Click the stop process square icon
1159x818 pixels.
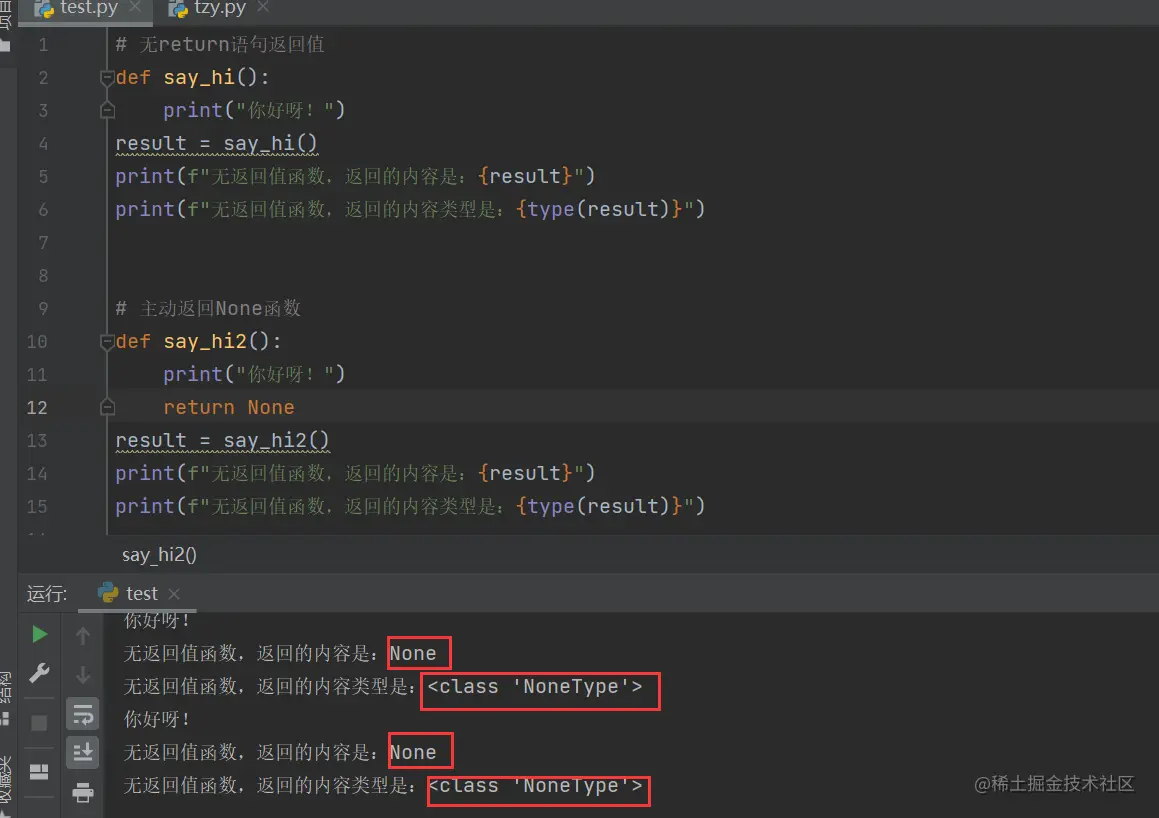(x=39, y=723)
